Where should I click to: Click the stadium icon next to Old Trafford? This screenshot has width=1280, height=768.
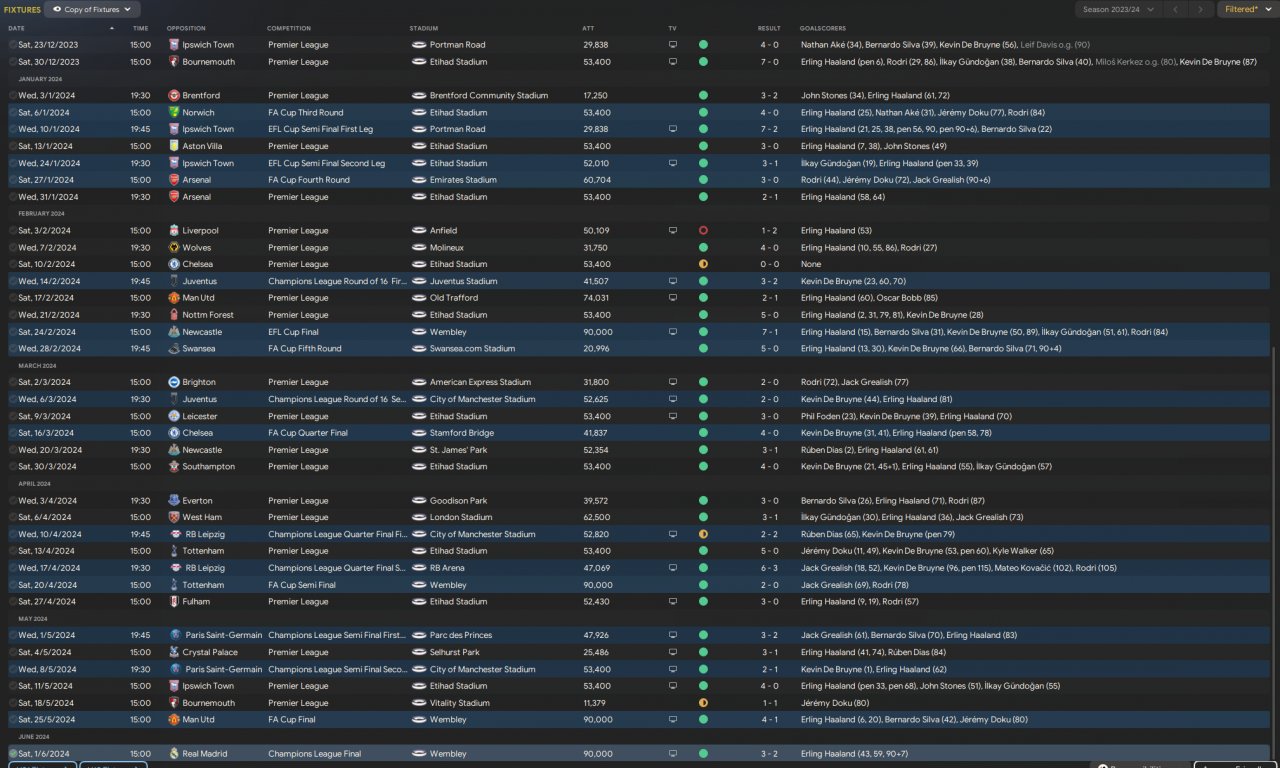(419, 298)
